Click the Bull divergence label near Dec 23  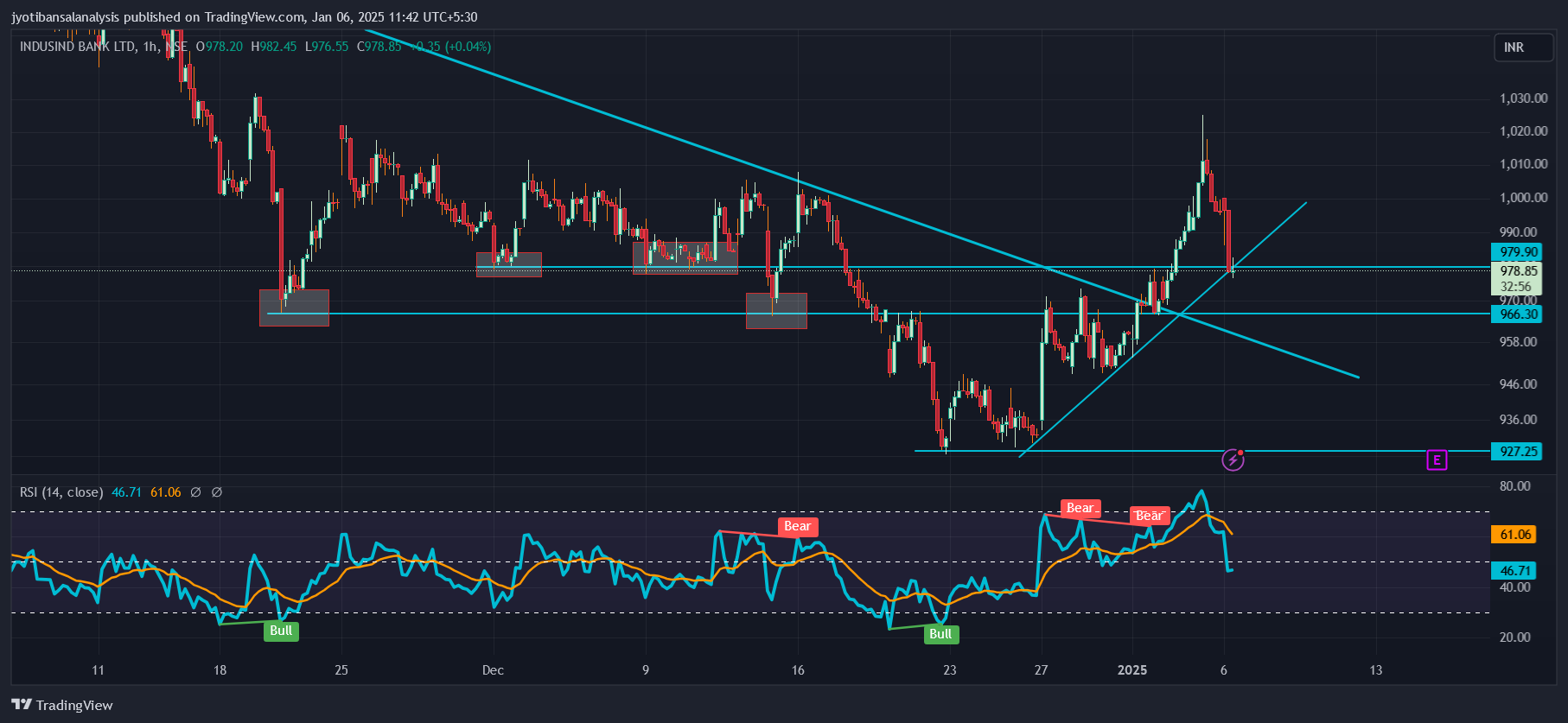click(x=940, y=634)
